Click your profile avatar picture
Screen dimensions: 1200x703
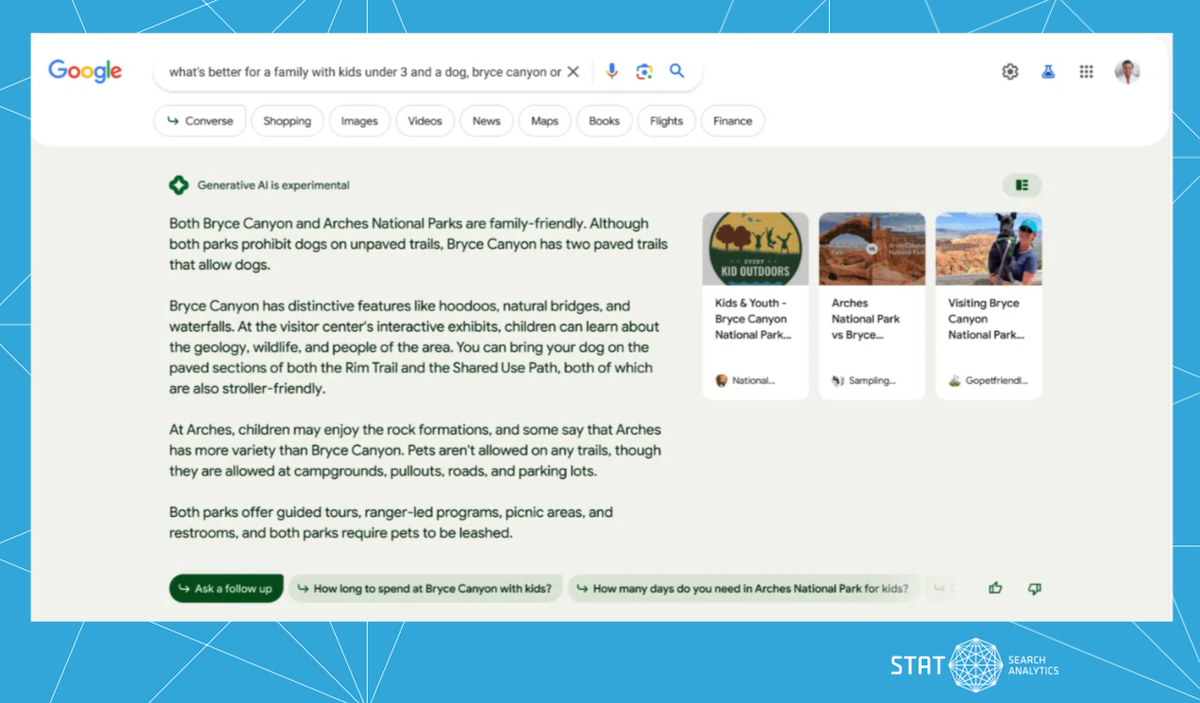pyautogui.click(x=1128, y=71)
